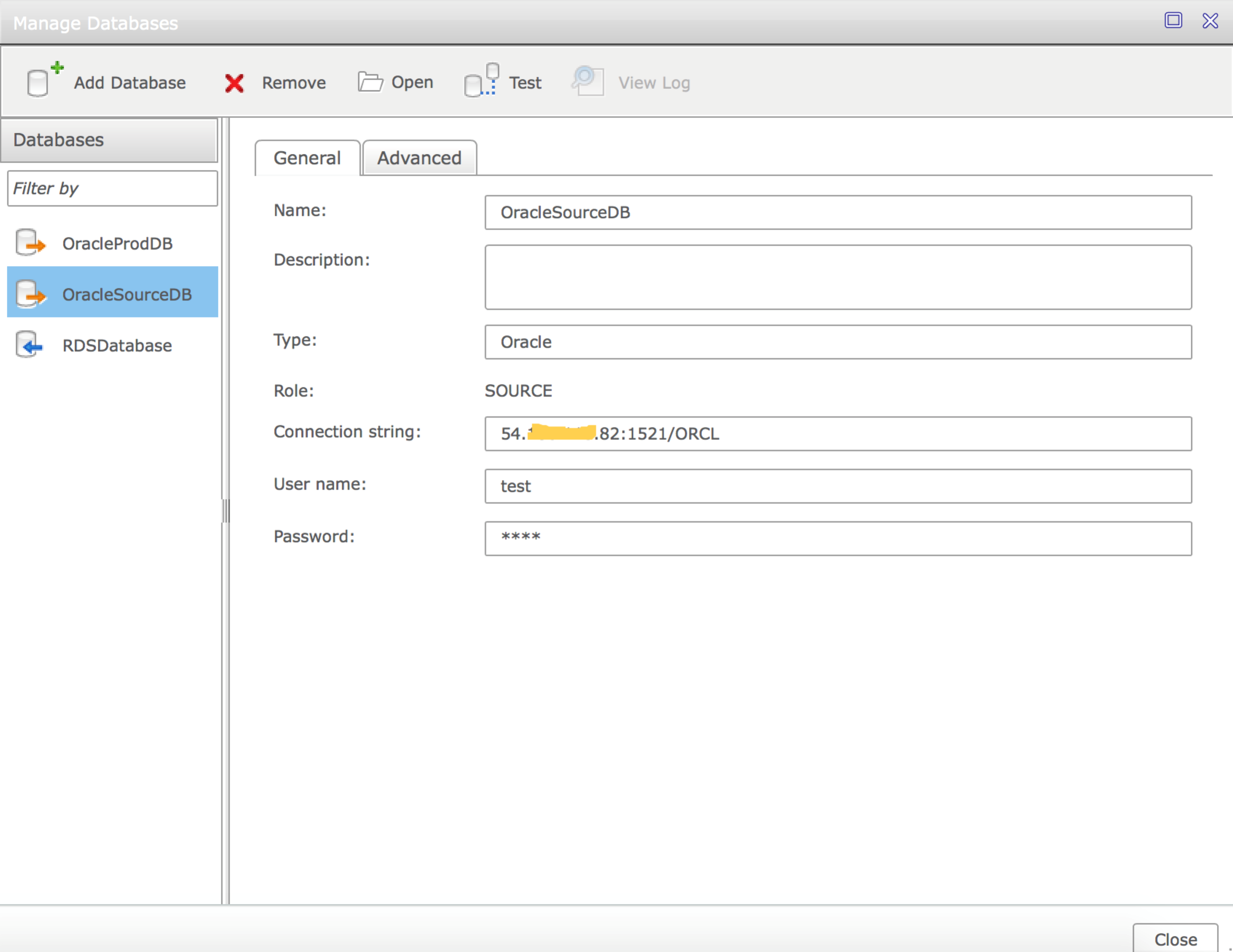This screenshot has width=1233, height=952.
Task: Close window with title bar X
Action: click(1210, 20)
